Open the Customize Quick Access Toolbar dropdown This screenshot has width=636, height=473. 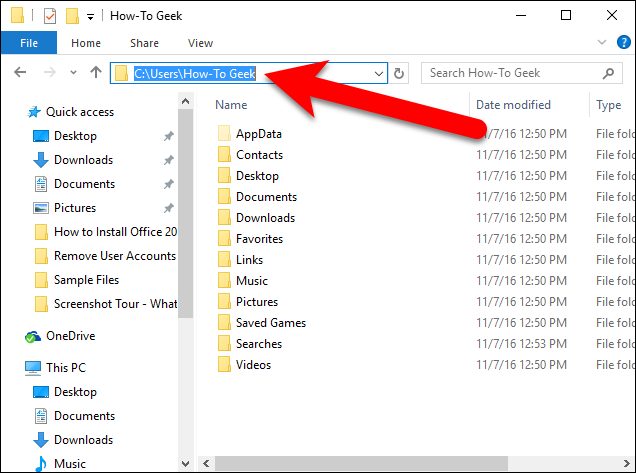90,17
